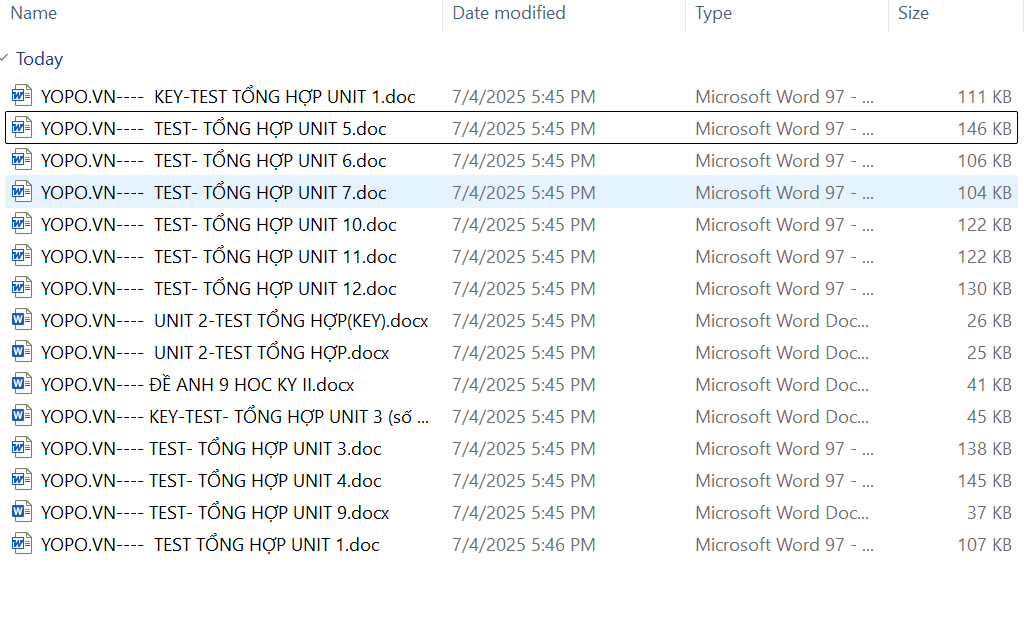
Task: Click Word icon beside TEST- TỔNG HỢP UNIT 5.doc
Action: click(x=22, y=129)
